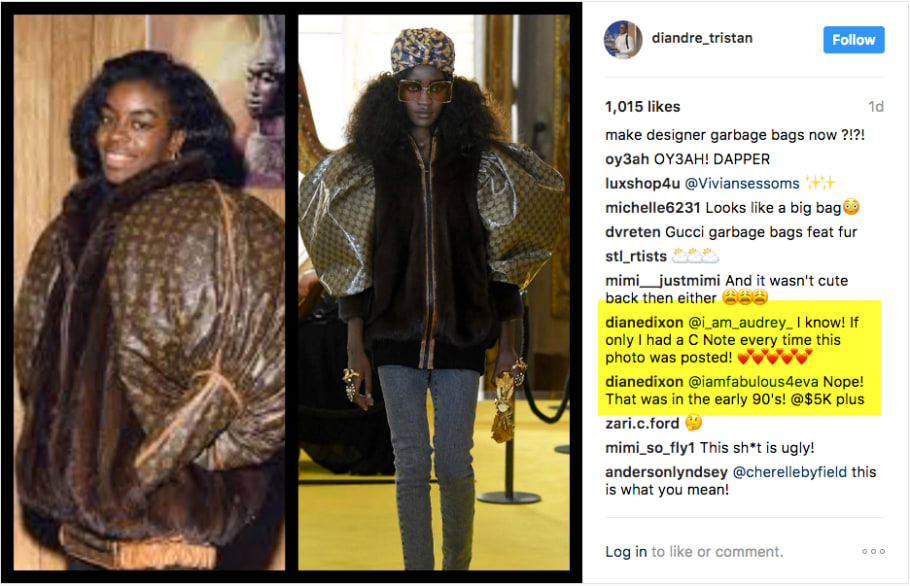Open the three-dot more options menu
This screenshot has width=910, height=586.
click(x=873, y=551)
